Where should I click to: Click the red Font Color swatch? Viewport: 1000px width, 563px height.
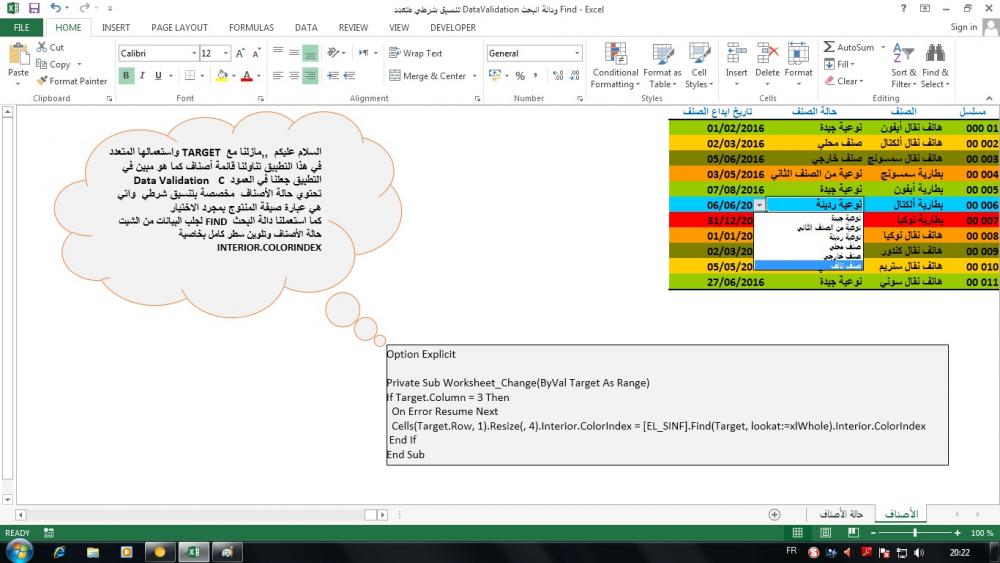pos(246,76)
